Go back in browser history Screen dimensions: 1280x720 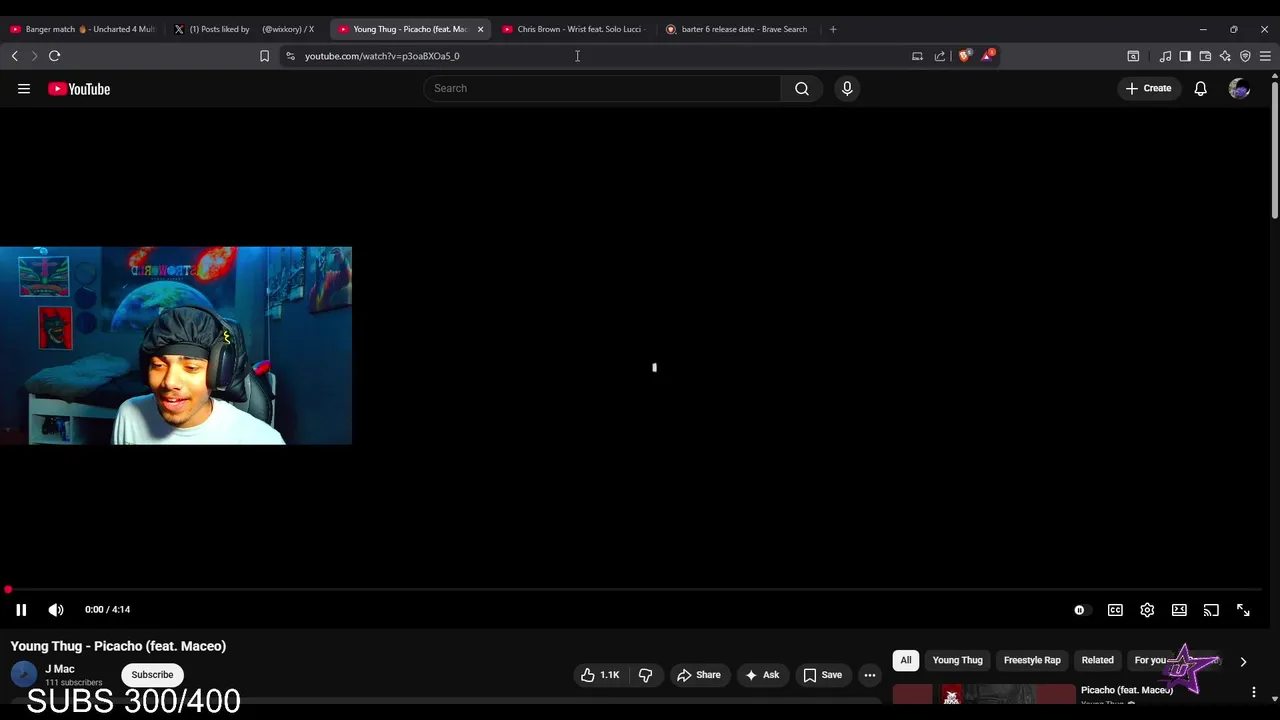click(x=14, y=56)
